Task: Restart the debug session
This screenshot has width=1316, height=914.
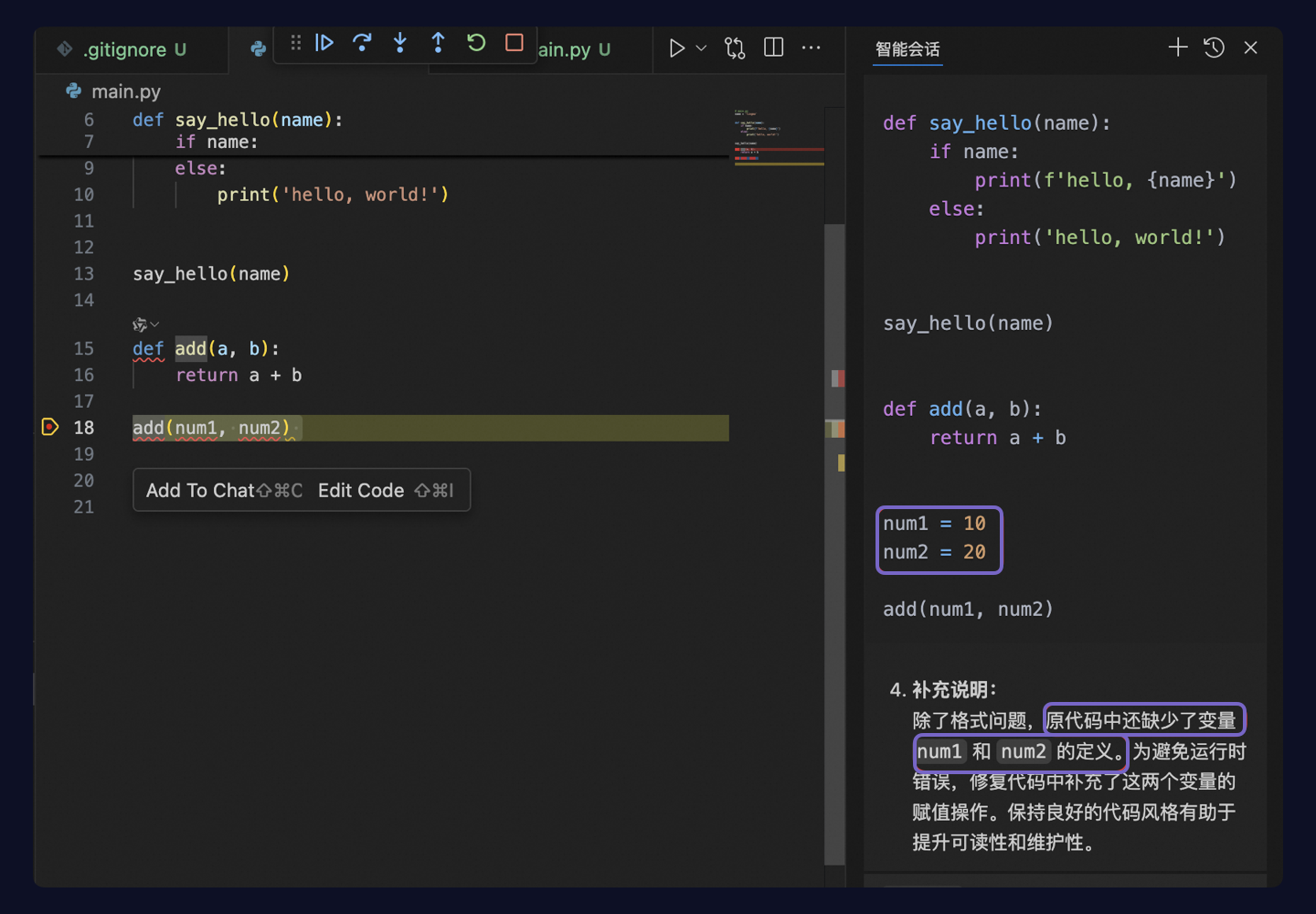Action: [476, 42]
